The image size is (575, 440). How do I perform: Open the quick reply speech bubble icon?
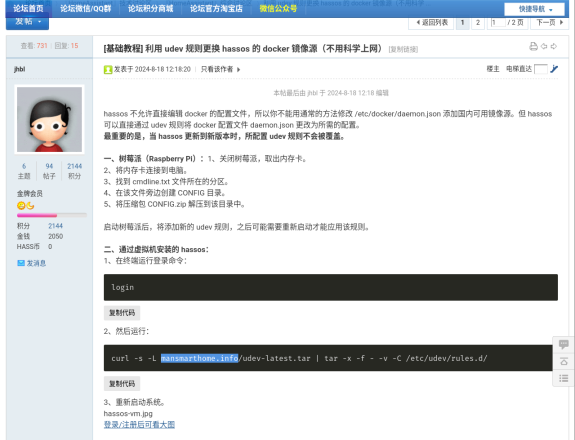coord(564,344)
